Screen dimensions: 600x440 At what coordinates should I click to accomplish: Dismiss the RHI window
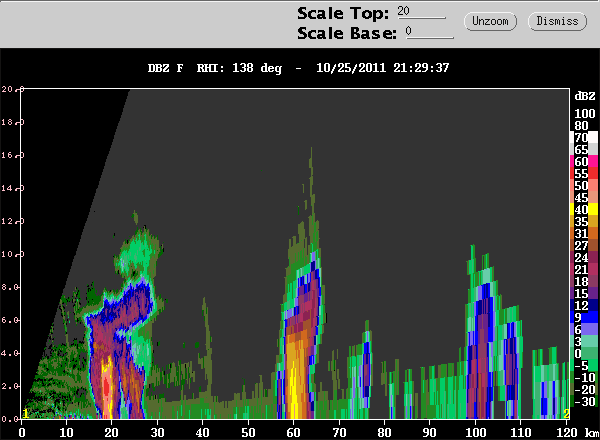click(557, 21)
